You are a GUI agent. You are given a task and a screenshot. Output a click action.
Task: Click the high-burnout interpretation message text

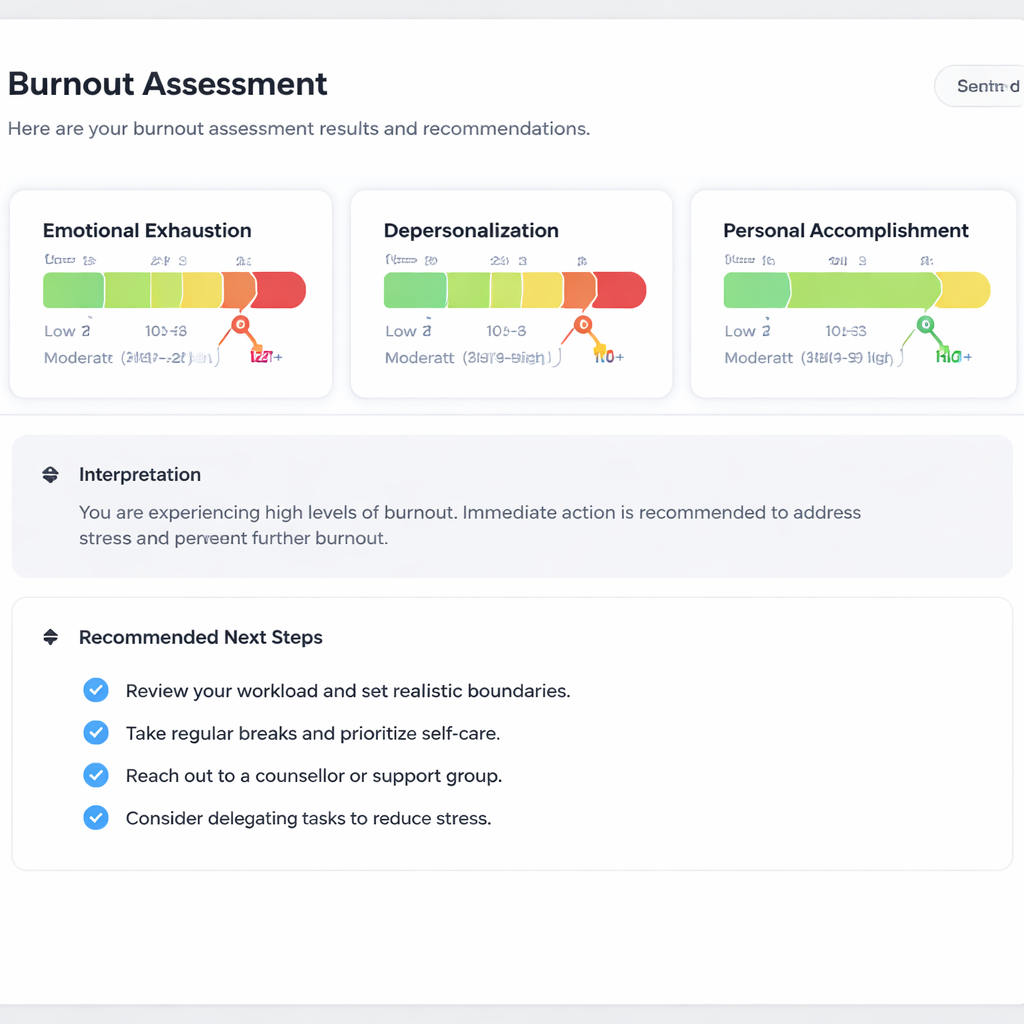point(470,525)
